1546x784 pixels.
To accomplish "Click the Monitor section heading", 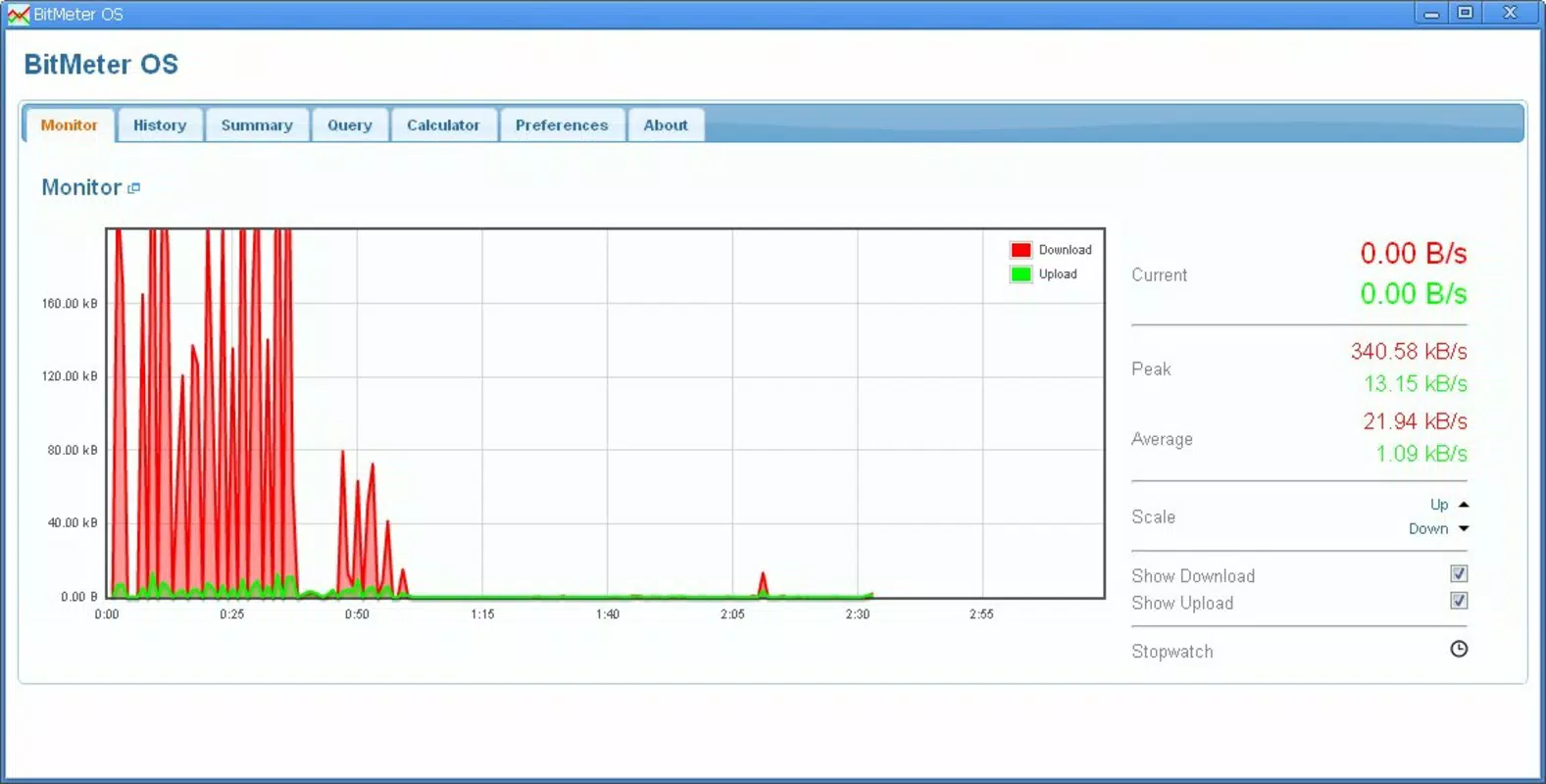I will (81, 187).
